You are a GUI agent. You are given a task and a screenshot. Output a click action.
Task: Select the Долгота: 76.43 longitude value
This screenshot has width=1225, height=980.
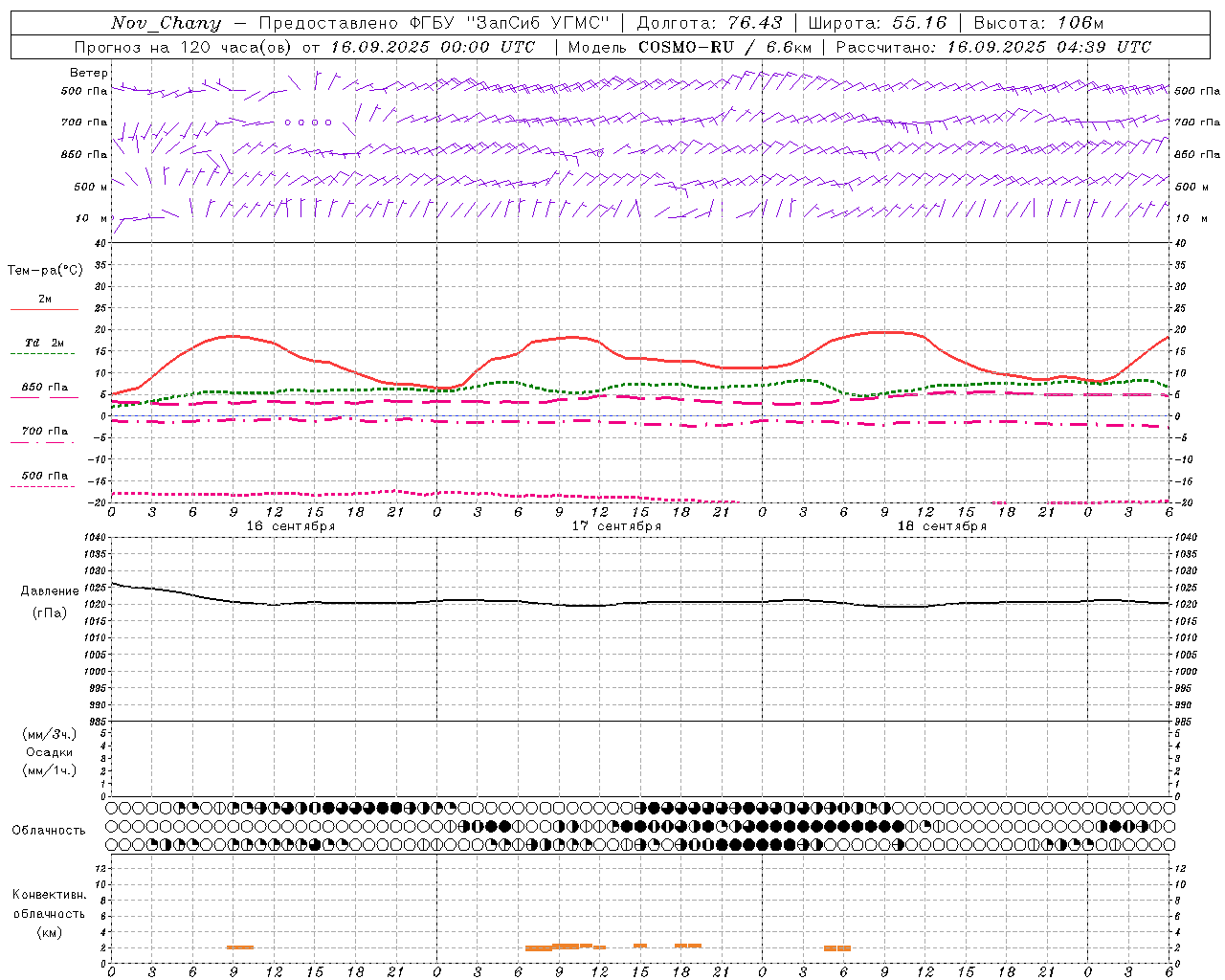tap(709, 23)
